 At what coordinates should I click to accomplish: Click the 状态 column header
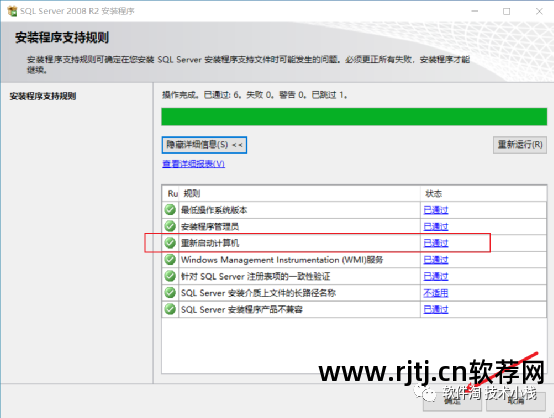pos(483,193)
